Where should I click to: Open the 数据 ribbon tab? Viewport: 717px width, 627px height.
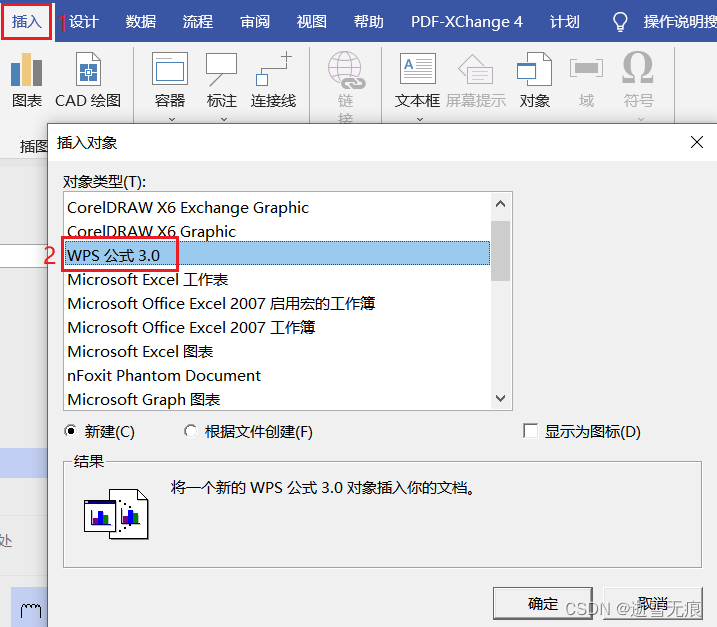coord(141,21)
